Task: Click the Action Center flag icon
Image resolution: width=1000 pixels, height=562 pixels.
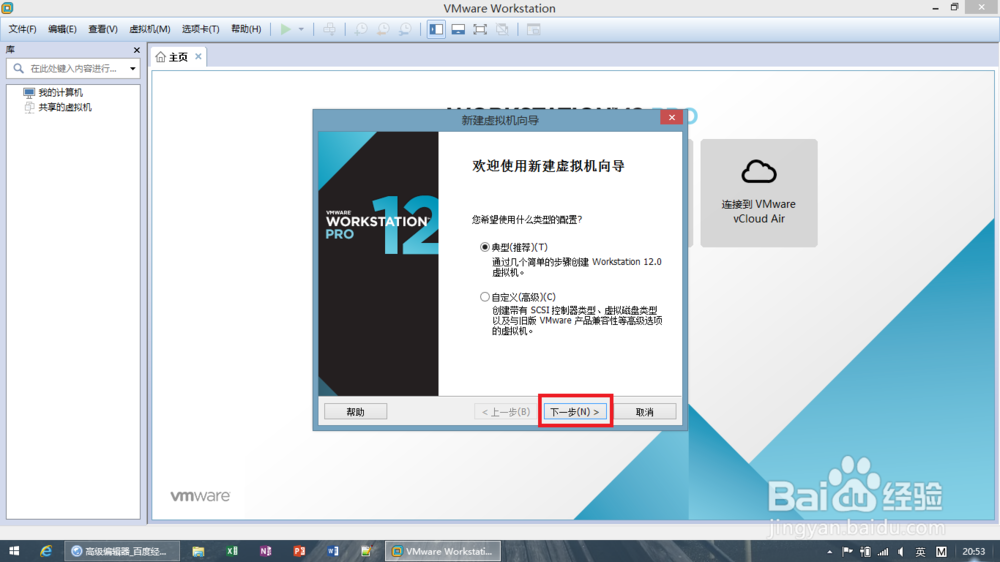Action: coord(847,552)
